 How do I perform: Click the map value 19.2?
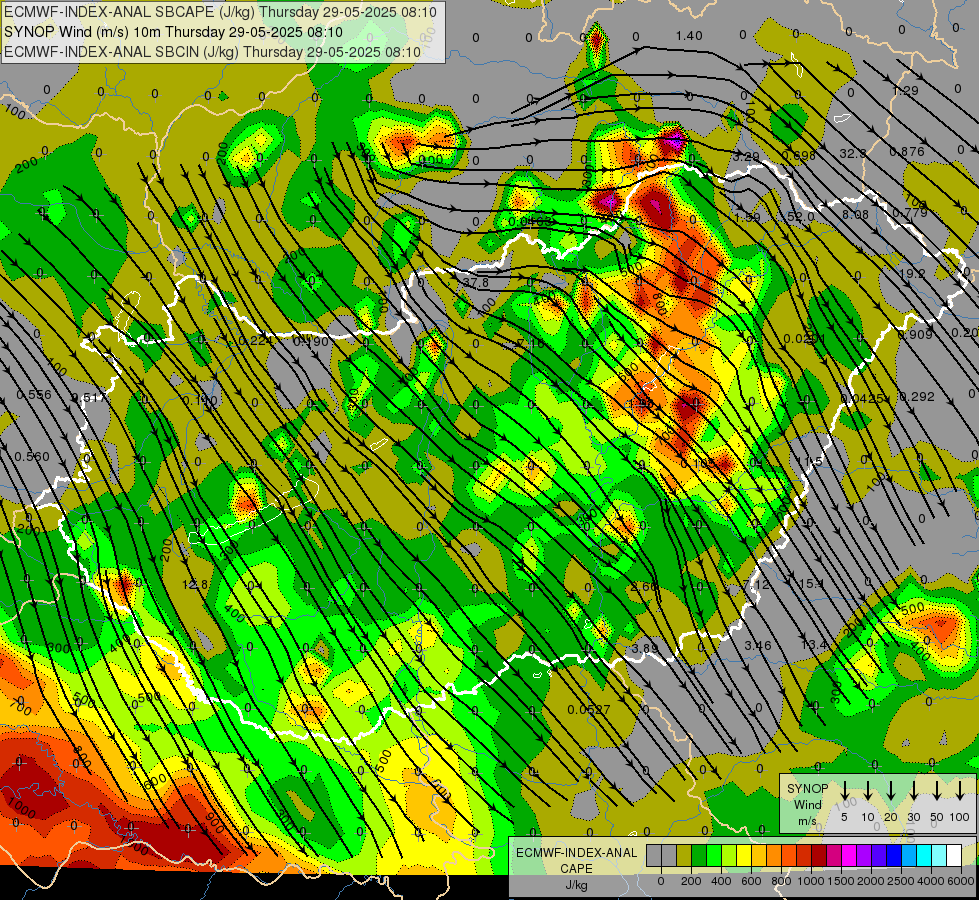912,273
